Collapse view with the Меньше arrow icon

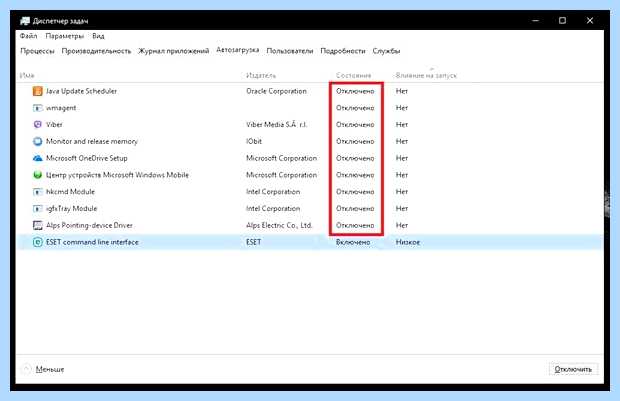(x=26, y=369)
